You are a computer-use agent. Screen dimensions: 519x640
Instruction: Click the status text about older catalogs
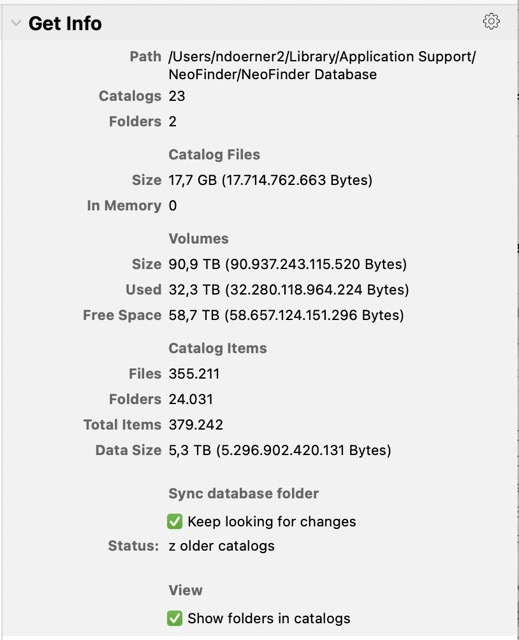(x=222, y=546)
